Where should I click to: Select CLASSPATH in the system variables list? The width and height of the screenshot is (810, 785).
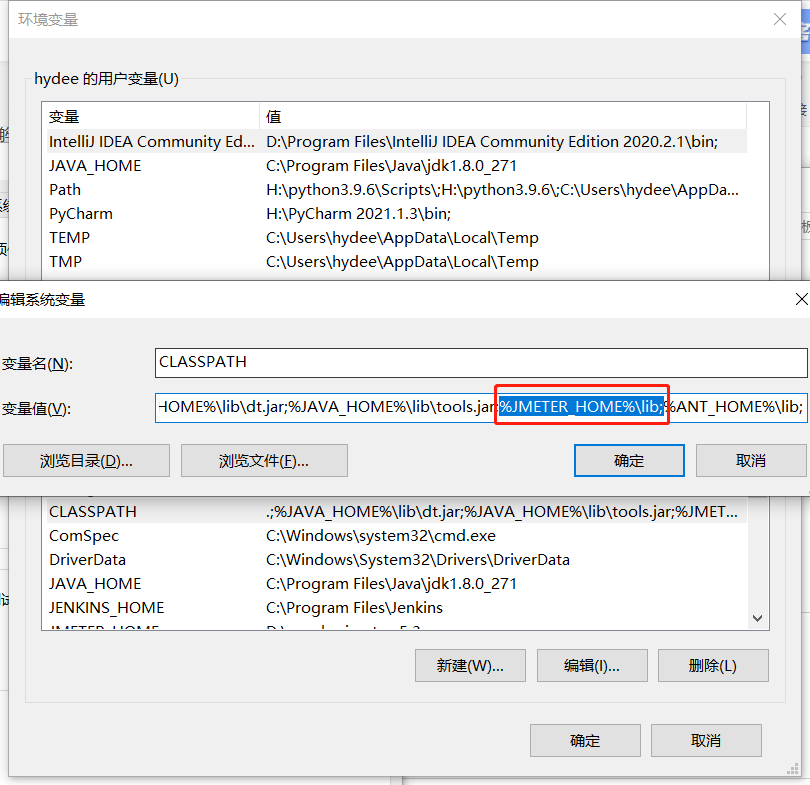[397, 512]
